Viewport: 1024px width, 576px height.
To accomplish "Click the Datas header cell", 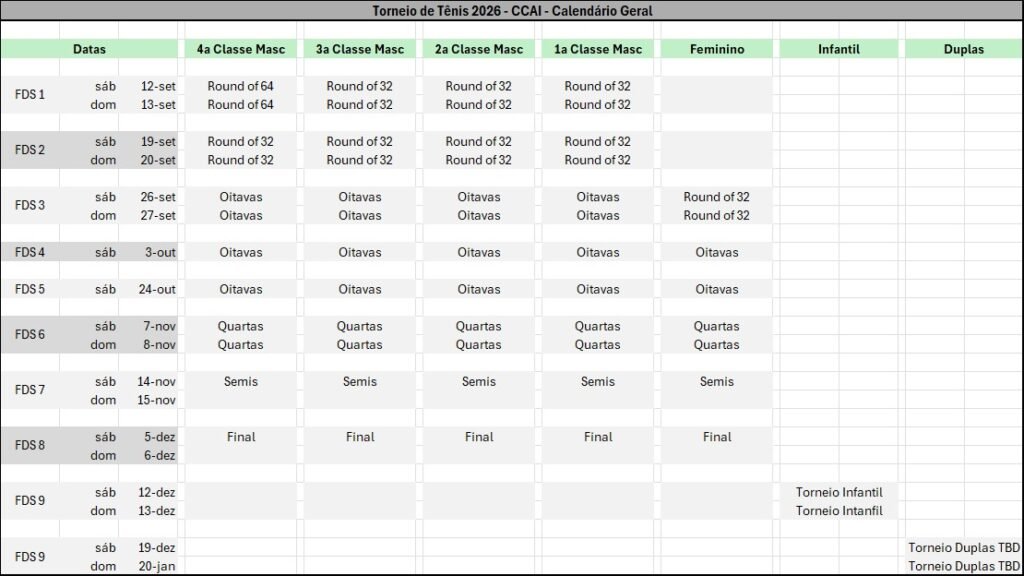I will 89,49.
